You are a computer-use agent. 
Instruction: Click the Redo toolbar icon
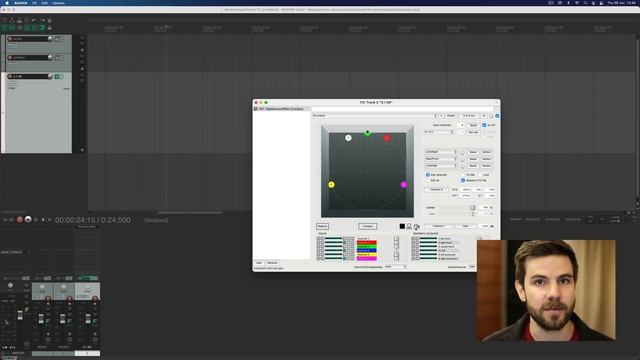(x=42, y=20)
